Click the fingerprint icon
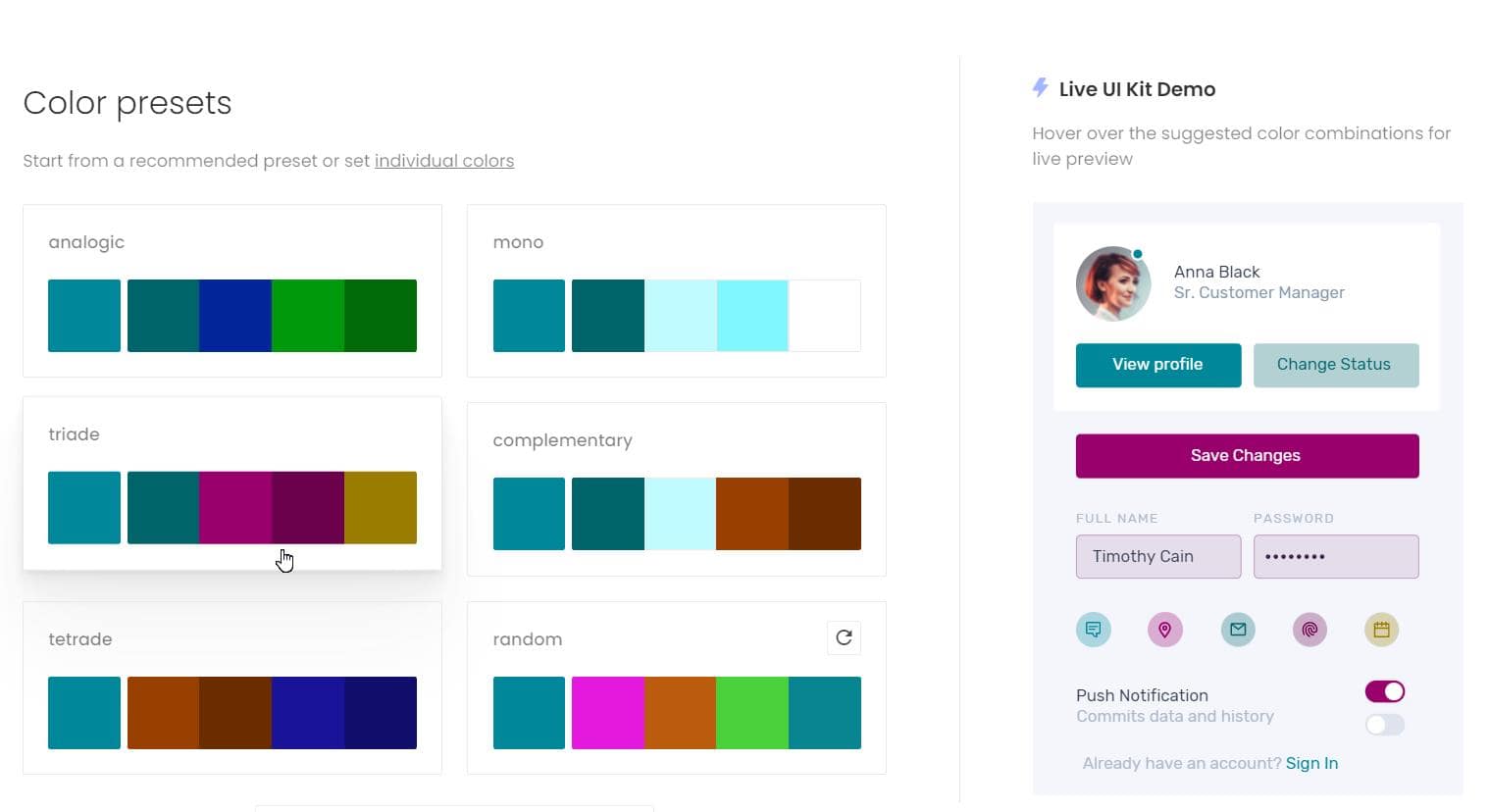 point(1309,630)
